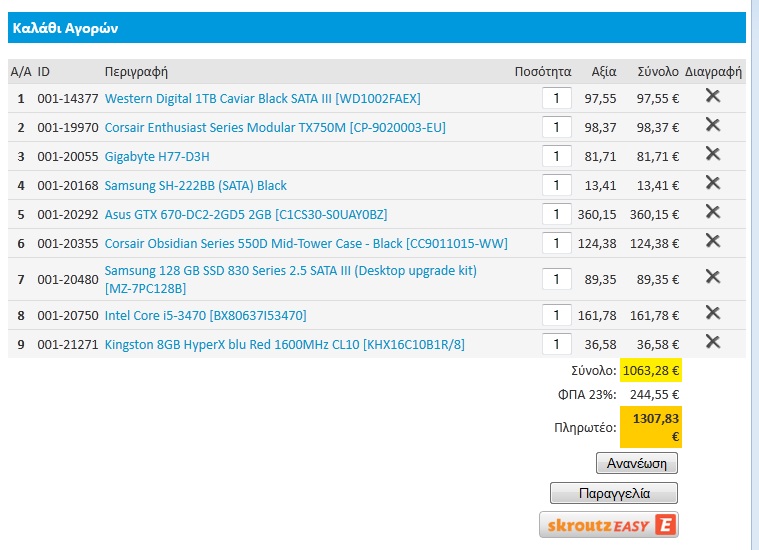The height and width of the screenshot is (550, 759).
Task: Remove Corsair Obsidian 550D case item
Action: pos(713,241)
